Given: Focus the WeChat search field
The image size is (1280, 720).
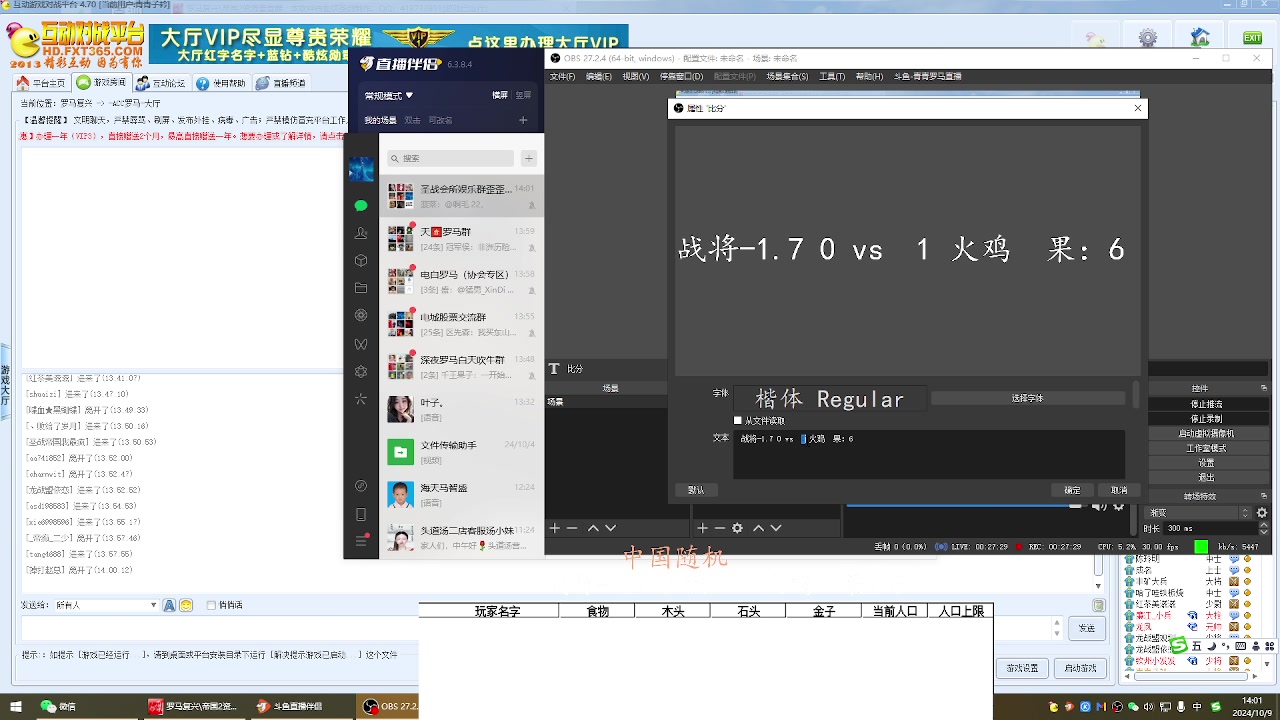Looking at the screenshot, I should click(x=450, y=158).
